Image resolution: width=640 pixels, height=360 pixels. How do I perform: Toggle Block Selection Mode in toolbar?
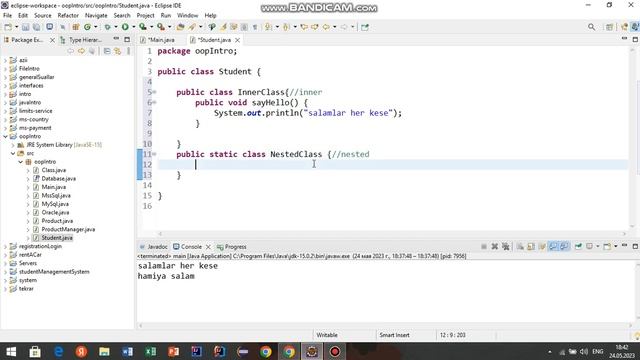click(x=244, y=27)
